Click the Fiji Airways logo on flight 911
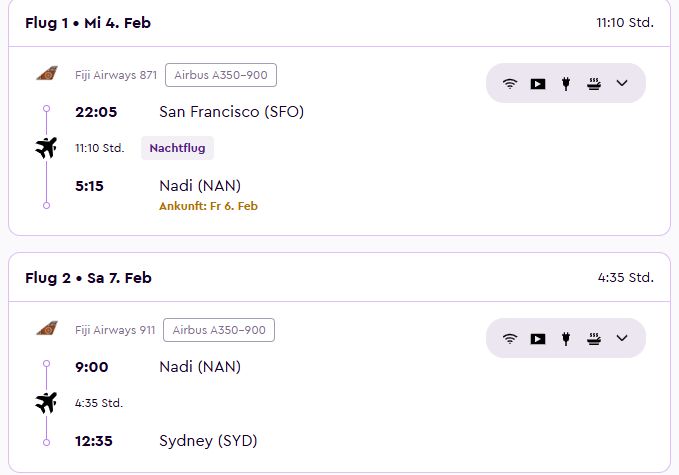679x475 pixels. click(x=47, y=329)
